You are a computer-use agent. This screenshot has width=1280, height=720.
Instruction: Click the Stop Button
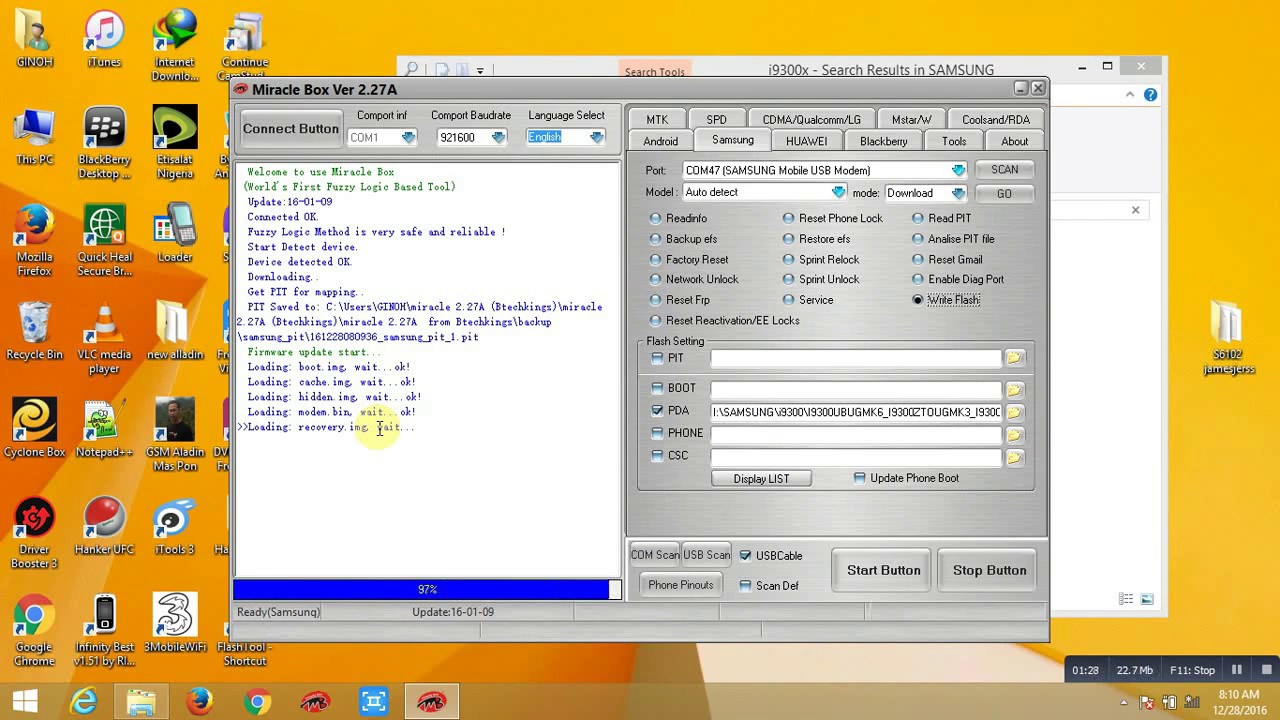[990, 570]
